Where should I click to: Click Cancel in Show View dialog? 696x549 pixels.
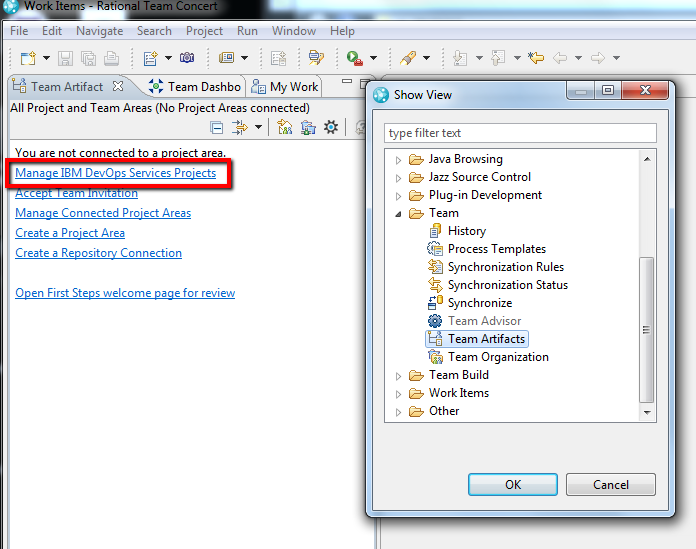pos(611,484)
